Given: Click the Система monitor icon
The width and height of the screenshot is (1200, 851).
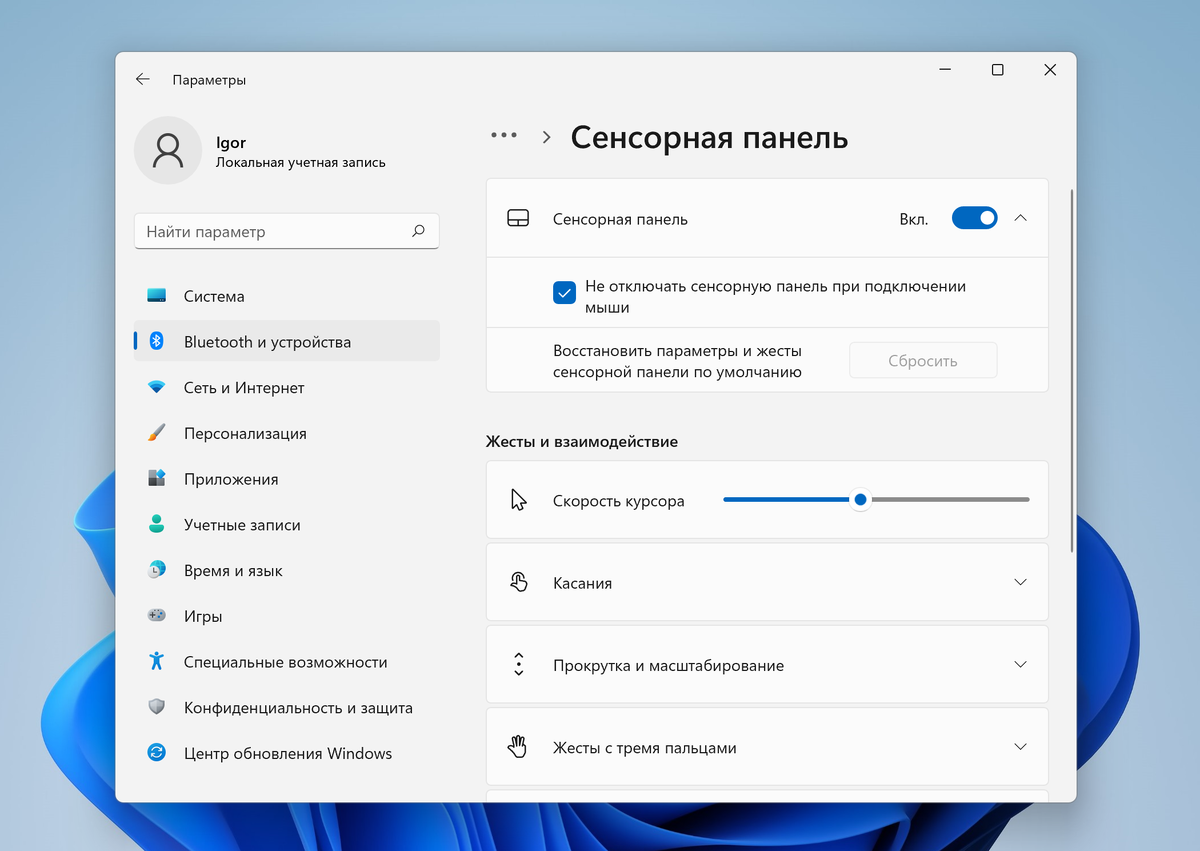Looking at the screenshot, I should click(x=157, y=296).
